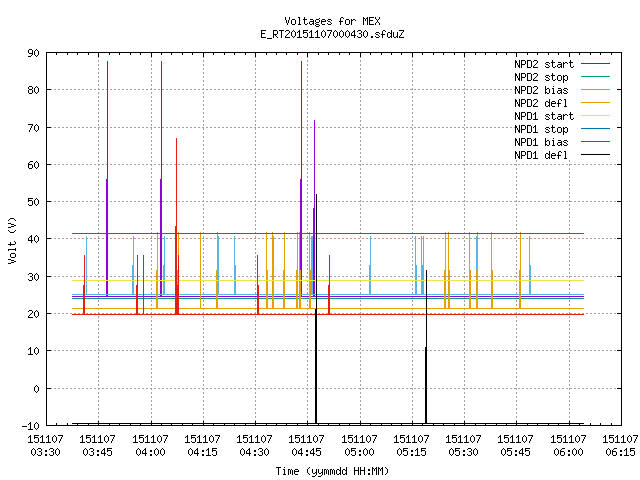Click the x-axis tick label 06:15
Image resolution: width=640 pixels, height=480 pixels.
point(620,452)
